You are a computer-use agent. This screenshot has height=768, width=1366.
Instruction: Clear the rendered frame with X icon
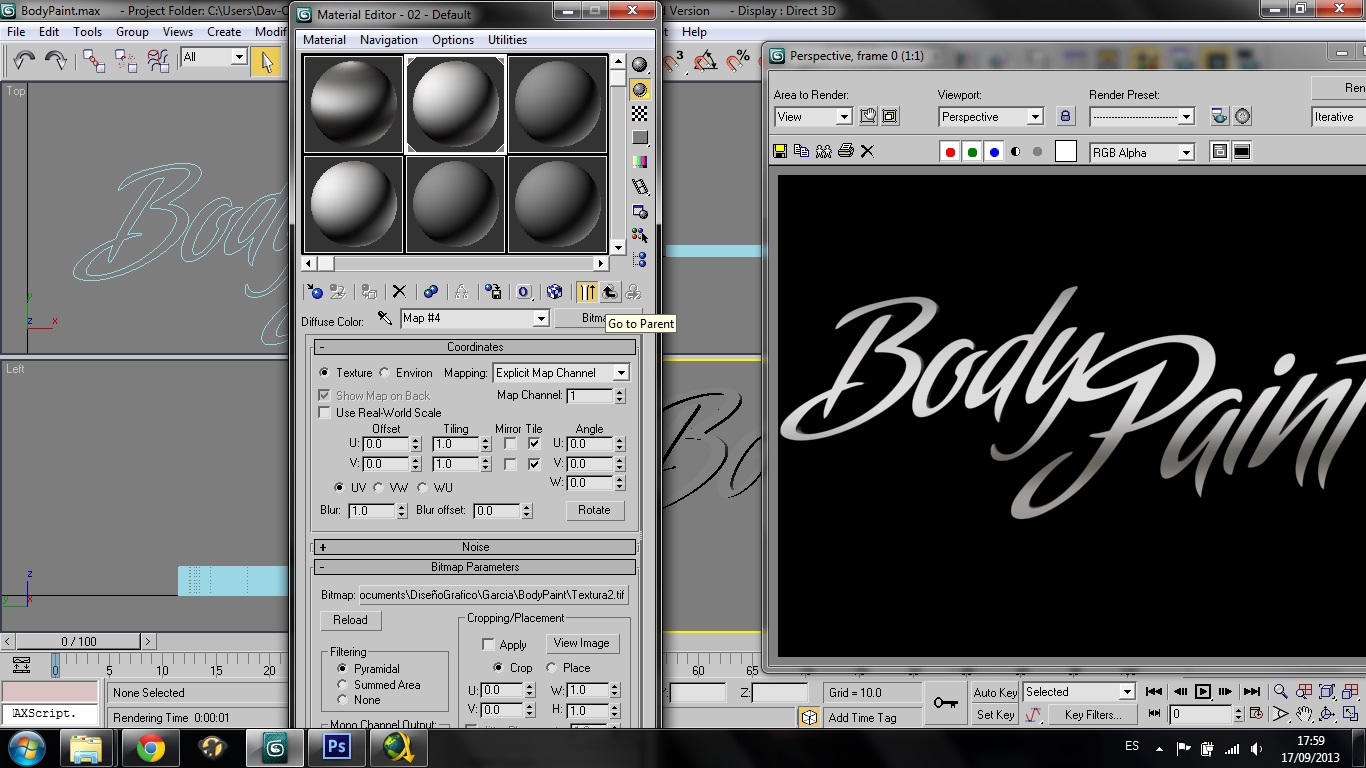pos(867,152)
